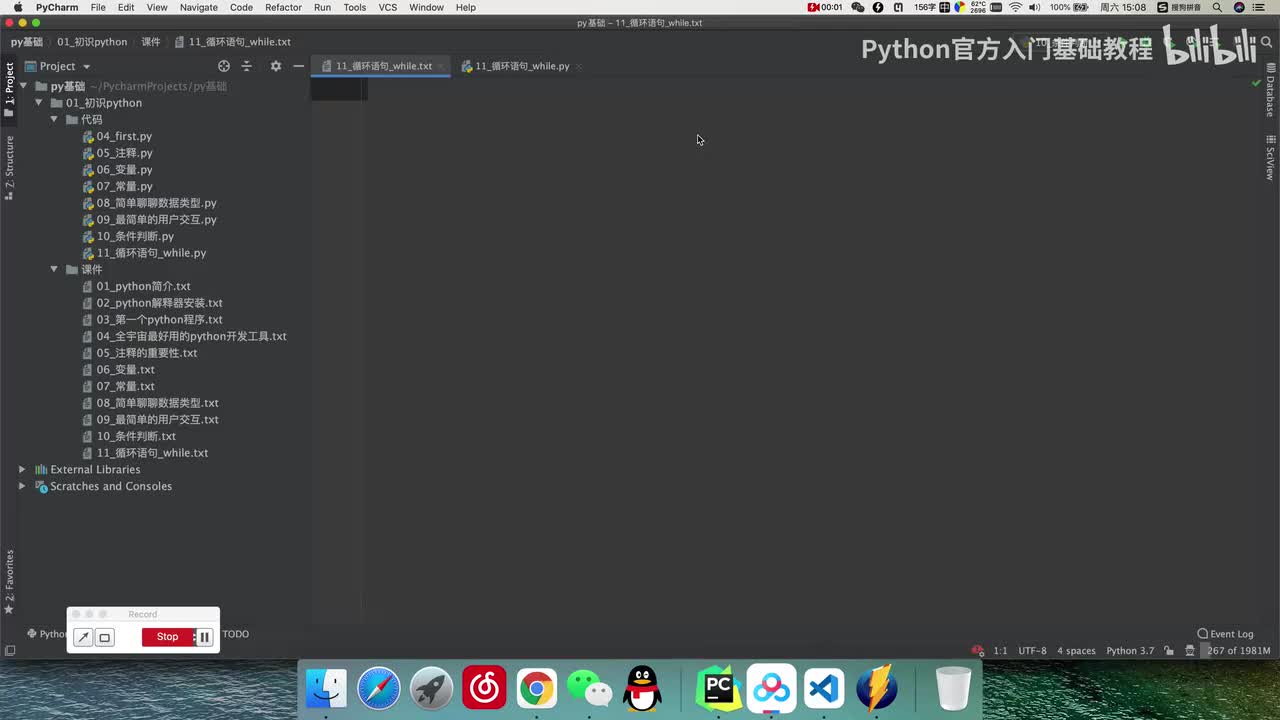Open the VCS menu
The height and width of the screenshot is (720, 1280).
[387, 7]
